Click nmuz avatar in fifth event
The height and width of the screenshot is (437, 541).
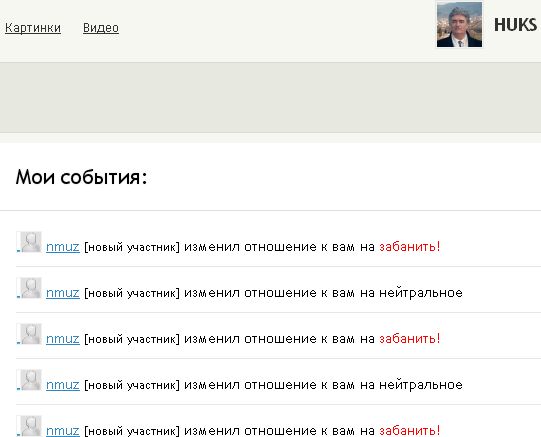(30, 426)
